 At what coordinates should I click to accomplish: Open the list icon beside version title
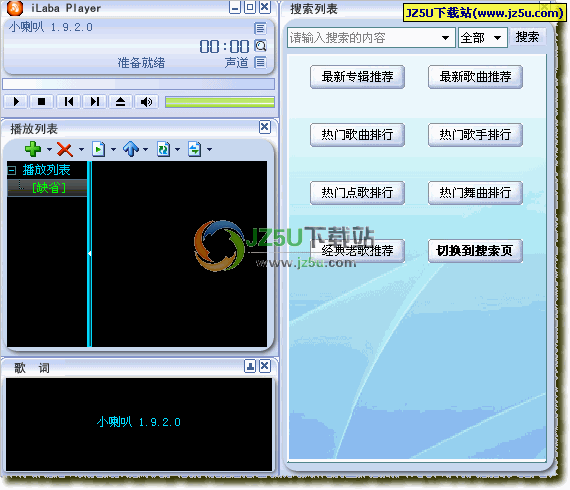(260, 28)
